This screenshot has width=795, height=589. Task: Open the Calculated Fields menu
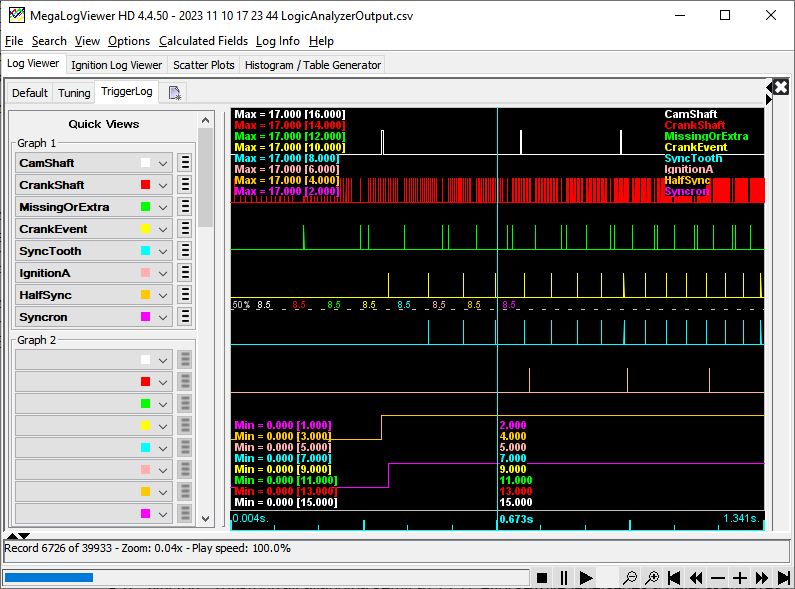[204, 41]
